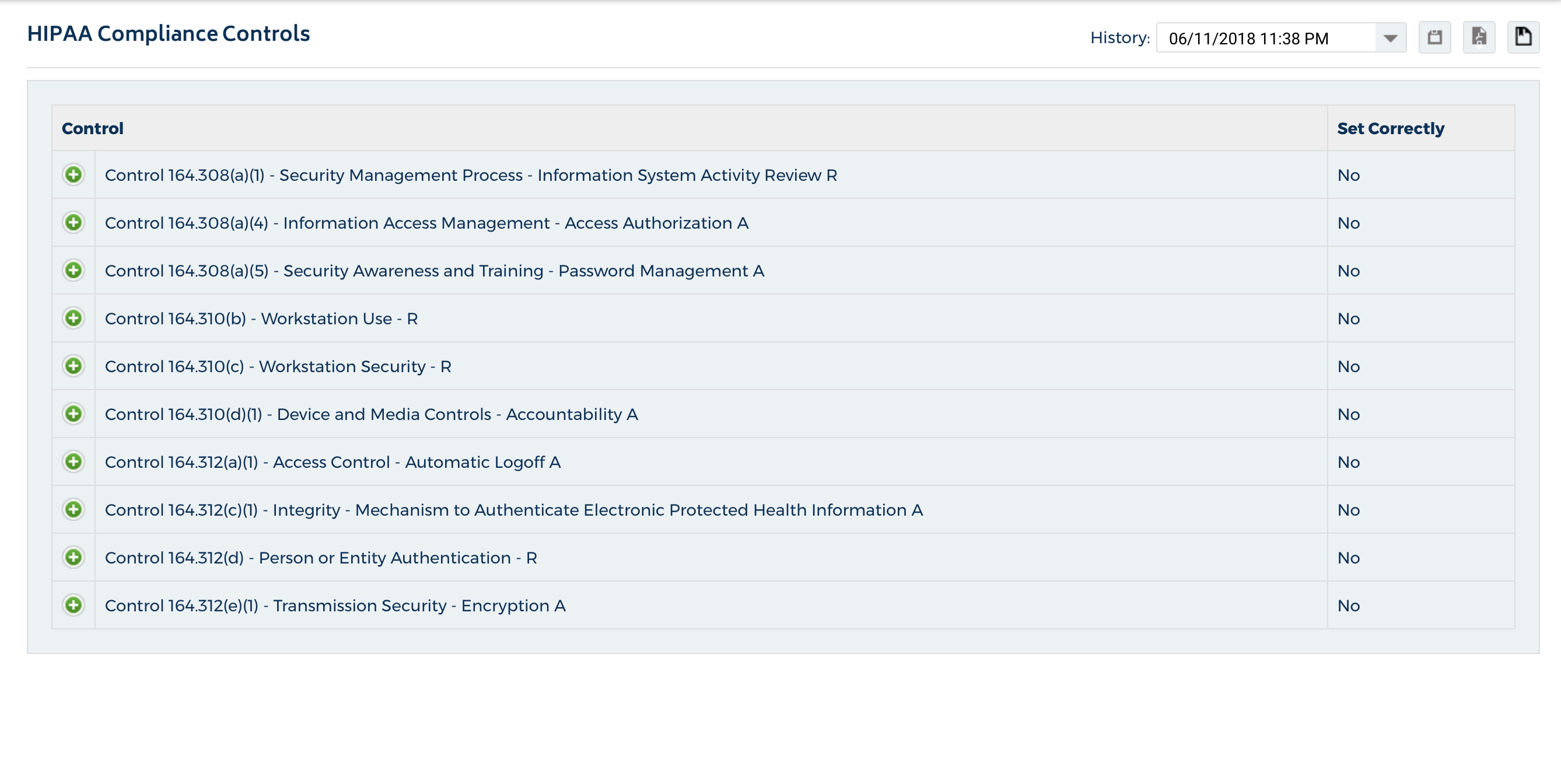The height and width of the screenshot is (784, 1561).
Task: Click 'No' in the Access Authorization row
Action: 1348,223
